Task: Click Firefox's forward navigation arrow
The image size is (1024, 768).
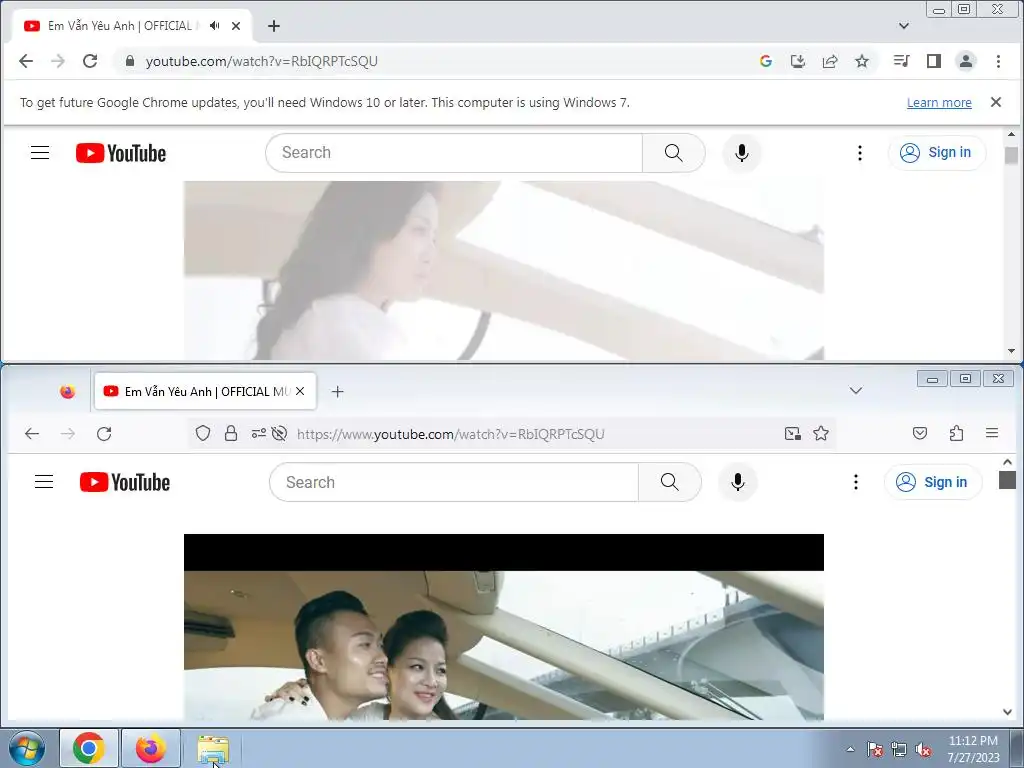Action: (x=68, y=434)
